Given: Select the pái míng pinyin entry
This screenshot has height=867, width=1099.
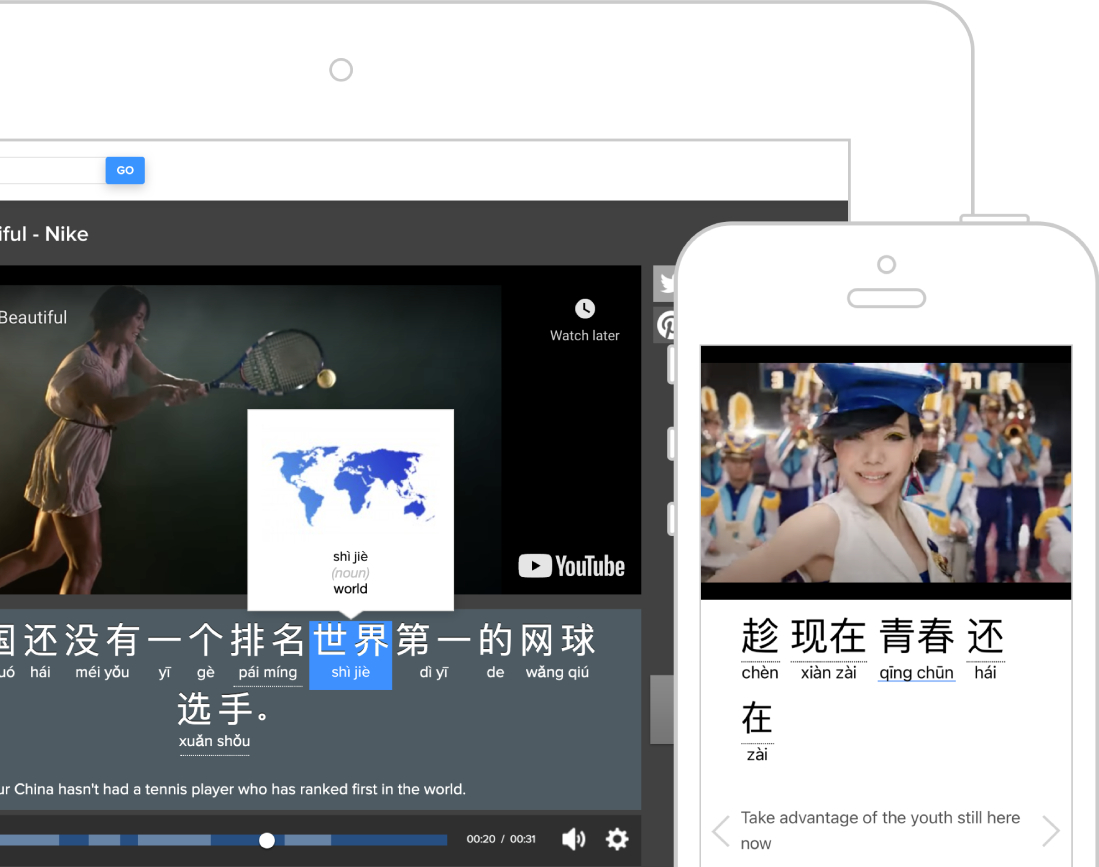Looking at the screenshot, I should [x=265, y=672].
